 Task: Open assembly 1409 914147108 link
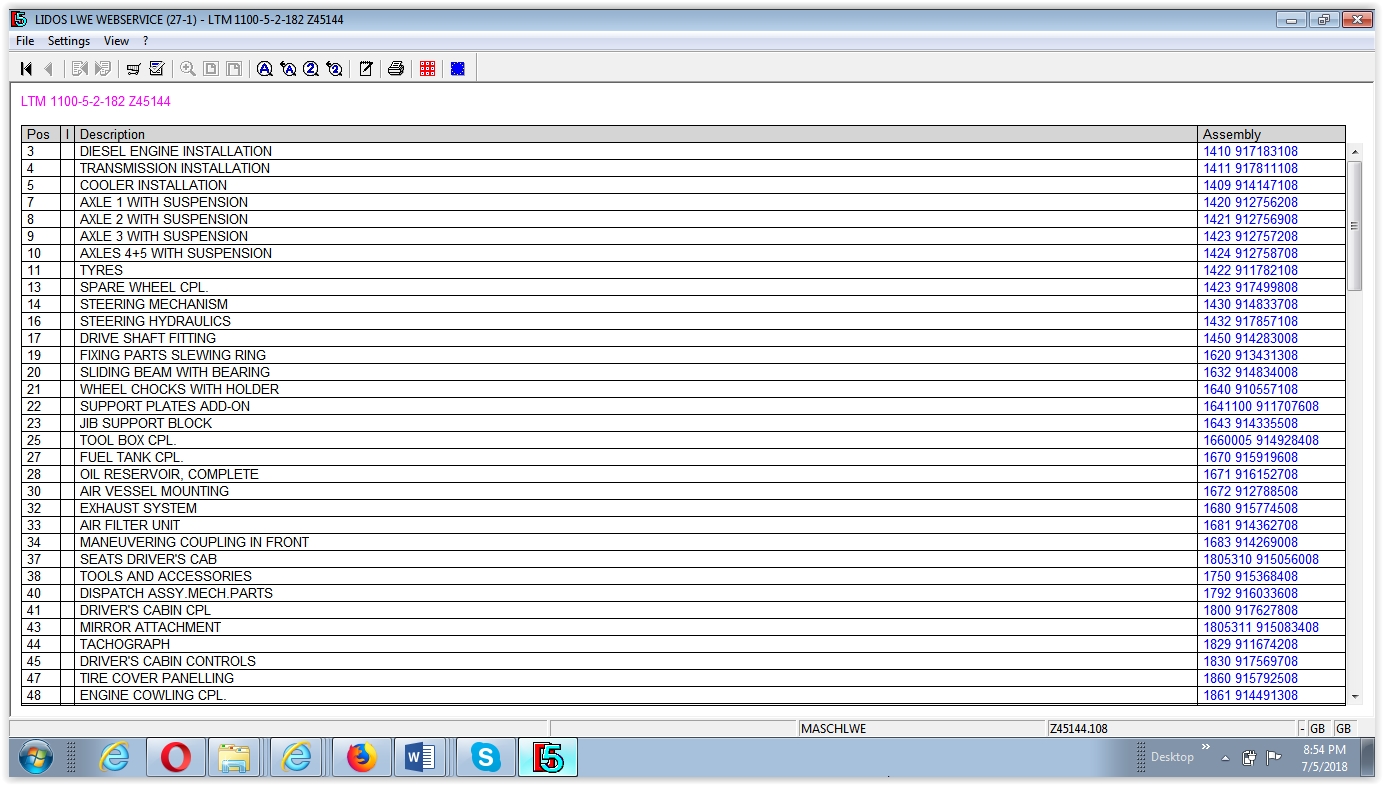tap(1250, 186)
